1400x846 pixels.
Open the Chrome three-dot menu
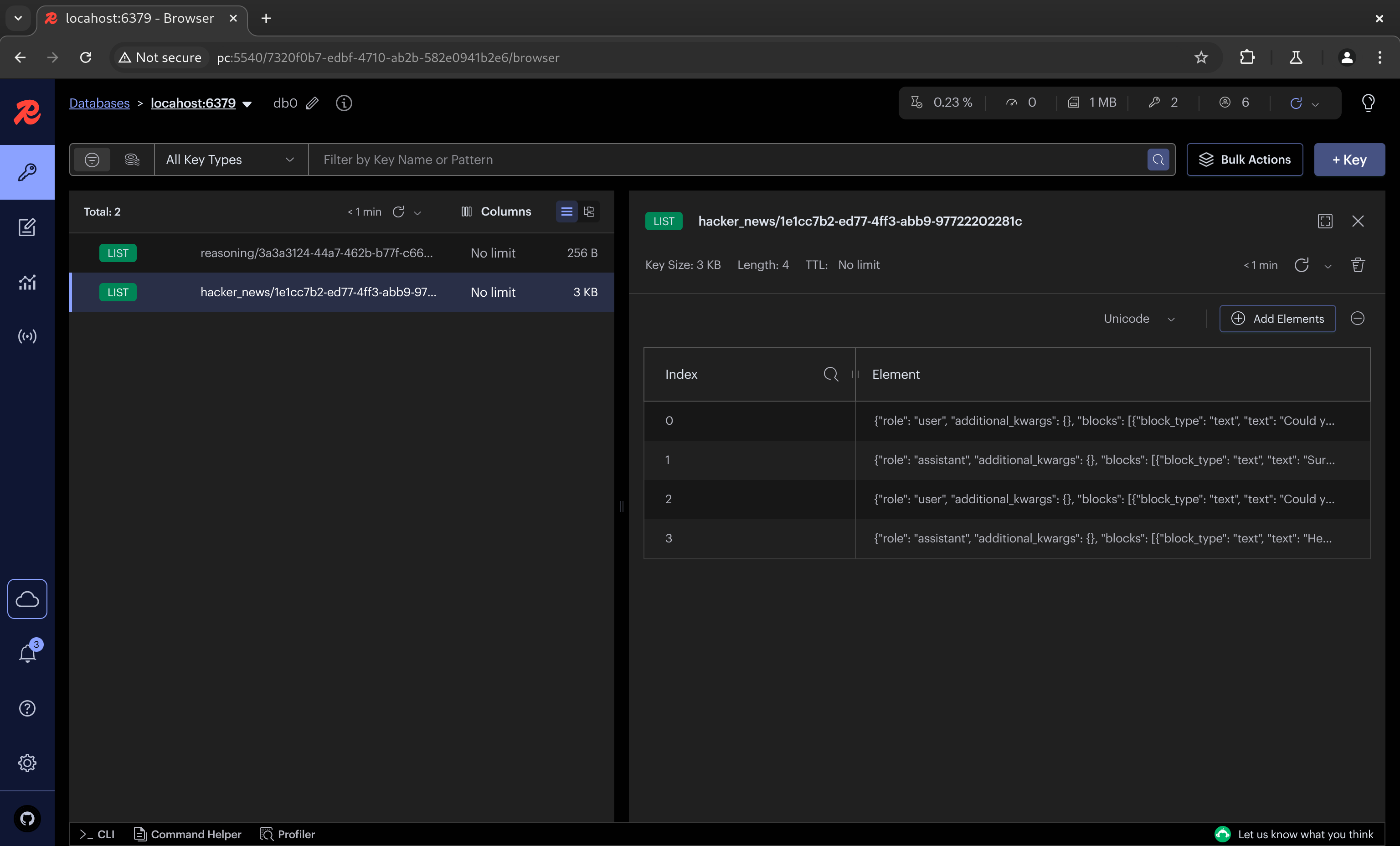coord(1379,57)
